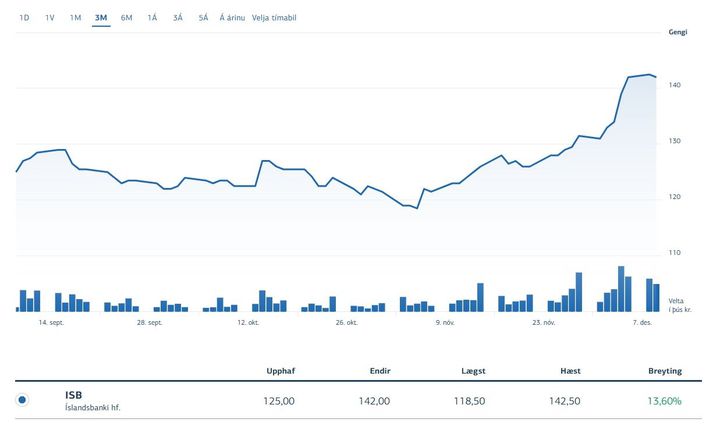Open 'Velja tímabil' custom period picker
Image resolution: width=713 pixels, height=426 pixels.
[x=274, y=18]
